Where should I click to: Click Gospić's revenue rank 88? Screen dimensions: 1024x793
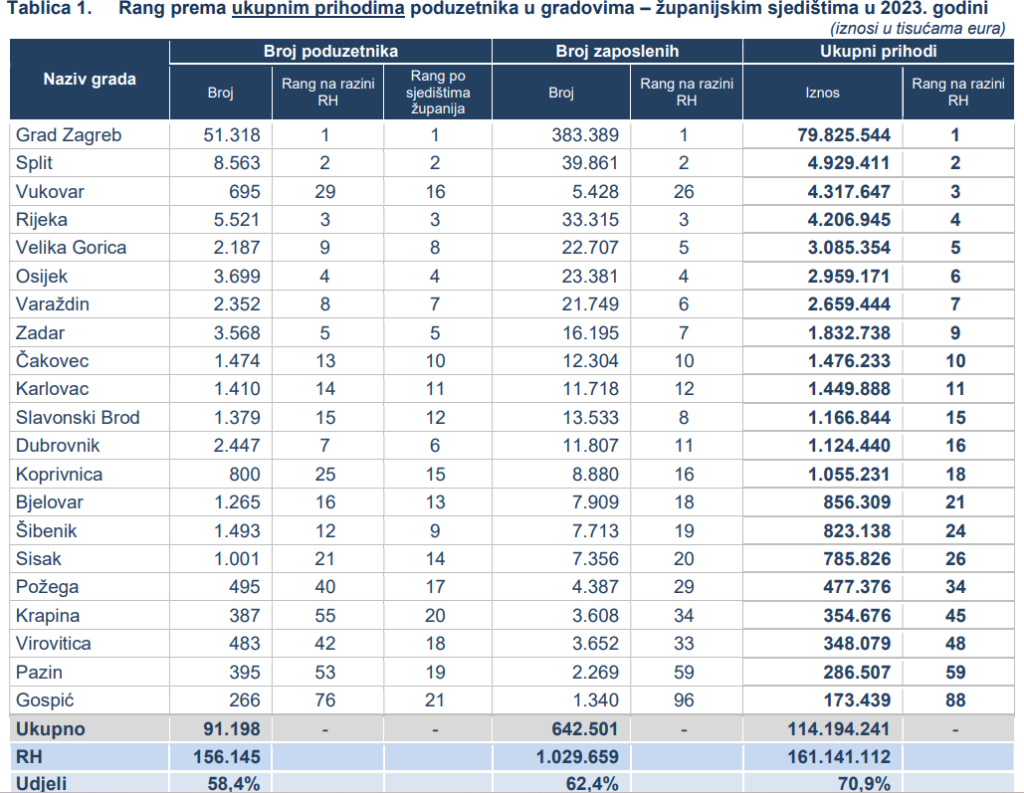pyautogui.click(x=954, y=701)
